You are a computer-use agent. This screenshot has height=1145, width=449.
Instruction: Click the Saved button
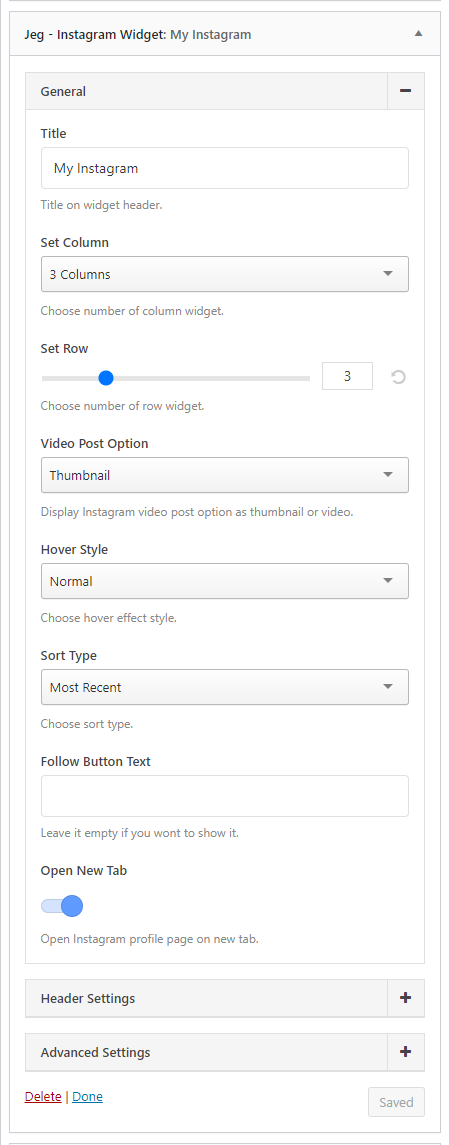pyautogui.click(x=396, y=1102)
